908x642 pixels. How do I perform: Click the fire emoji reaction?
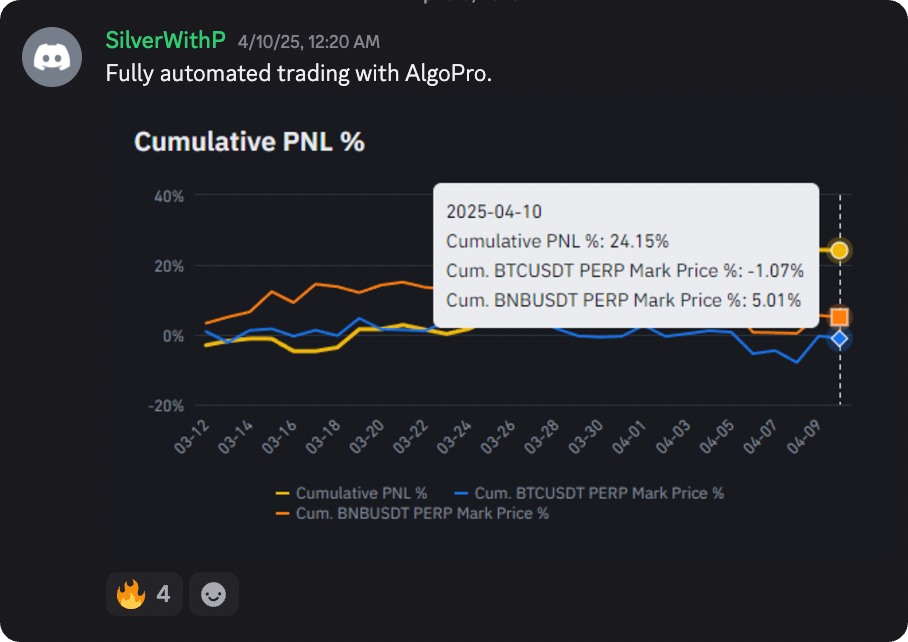(x=144, y=594)
